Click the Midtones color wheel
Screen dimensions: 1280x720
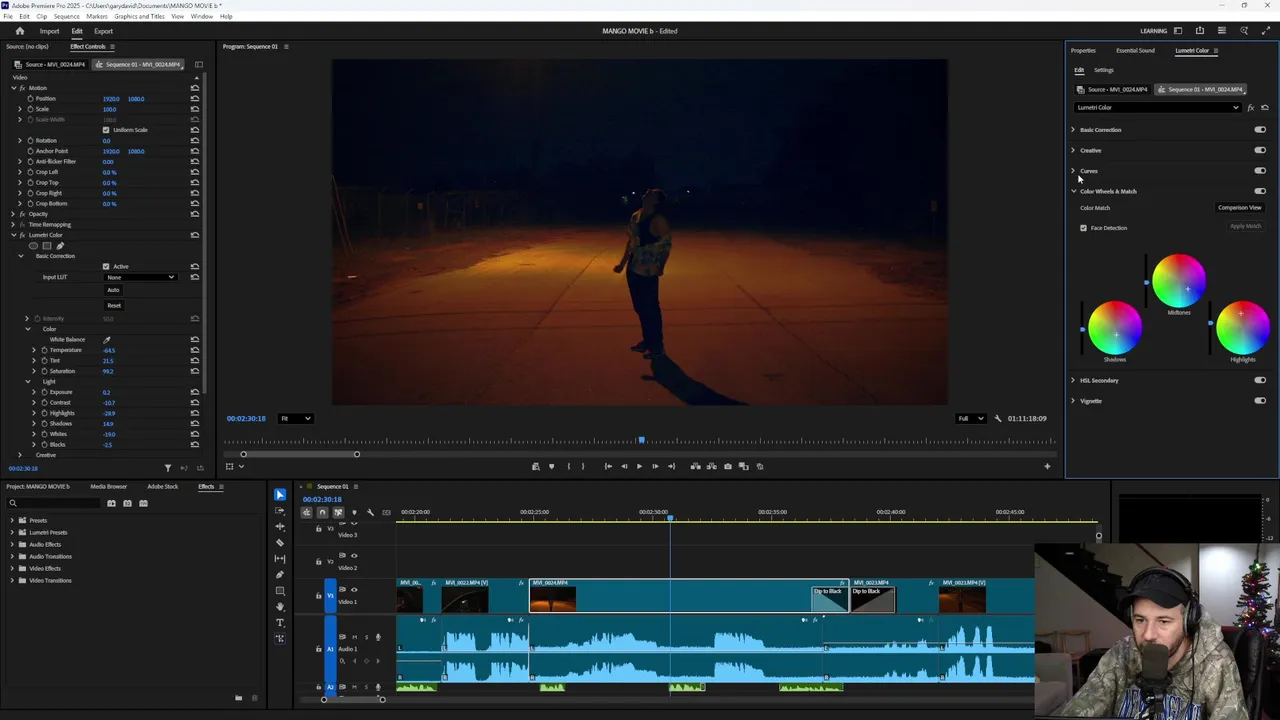(x=1178, y=281)
